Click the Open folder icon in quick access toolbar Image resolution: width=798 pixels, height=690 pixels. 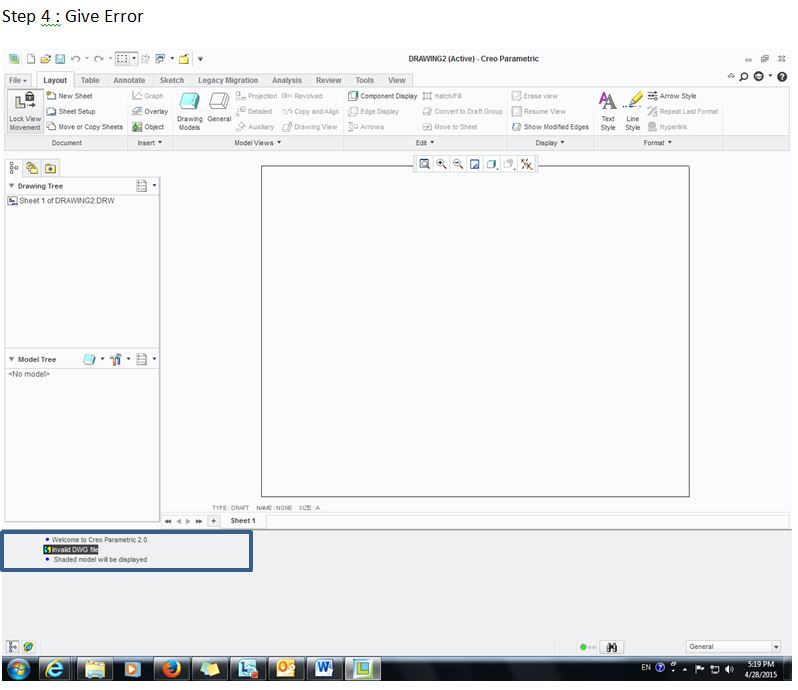[45, 59]
